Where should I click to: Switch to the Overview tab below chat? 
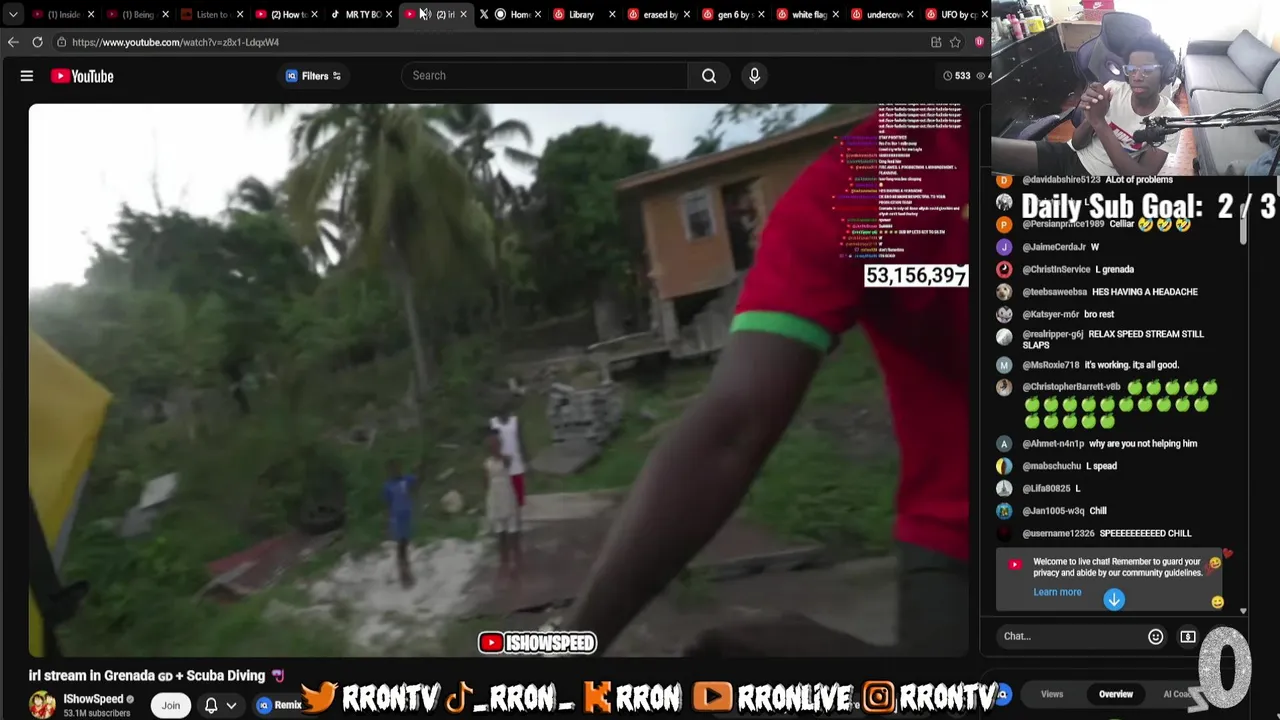1116,694
